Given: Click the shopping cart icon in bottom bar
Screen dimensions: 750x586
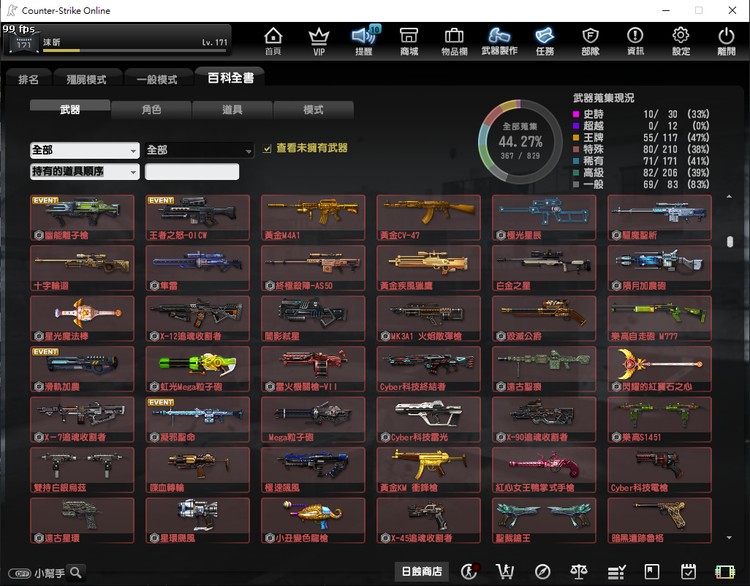Looking at the screenshot, I should [505, 571].
